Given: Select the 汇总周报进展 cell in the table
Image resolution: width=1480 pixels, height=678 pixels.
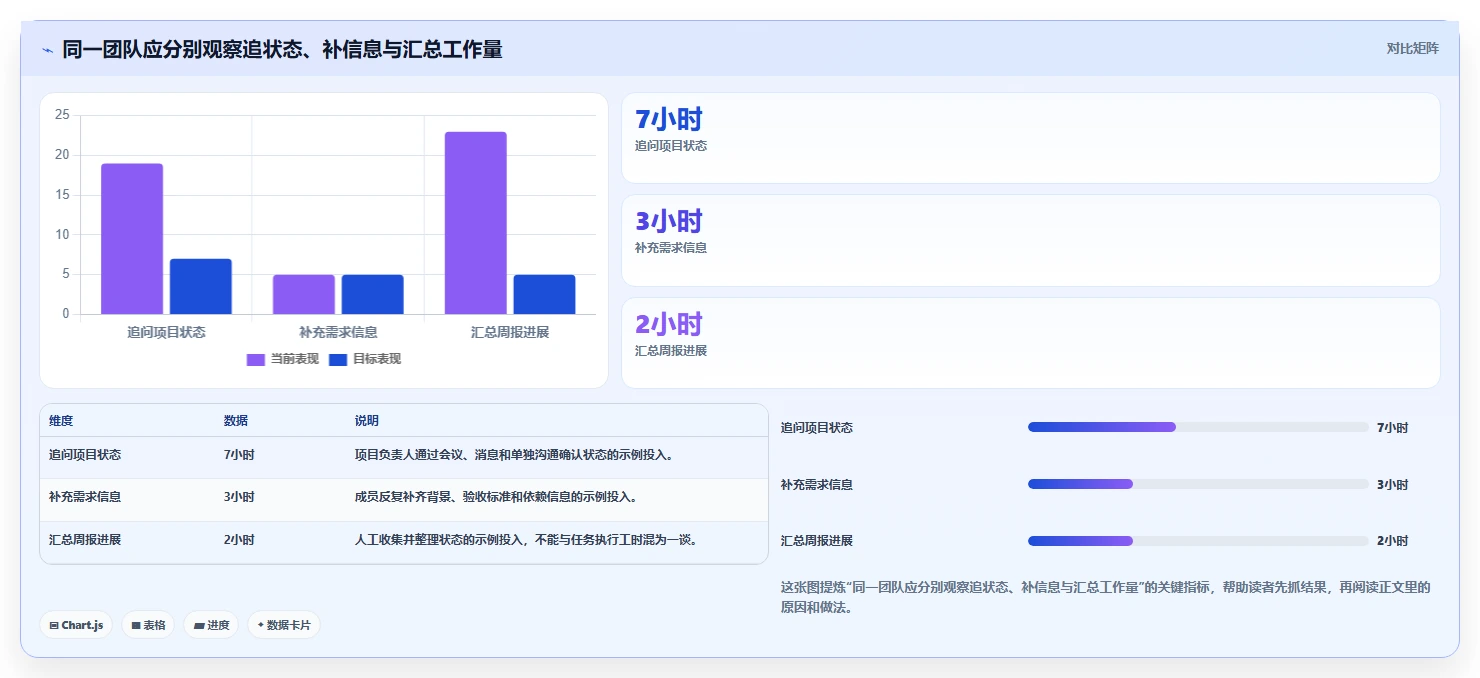Looking at the screenshot, I should pyautogui.click(x=85, y=540).
